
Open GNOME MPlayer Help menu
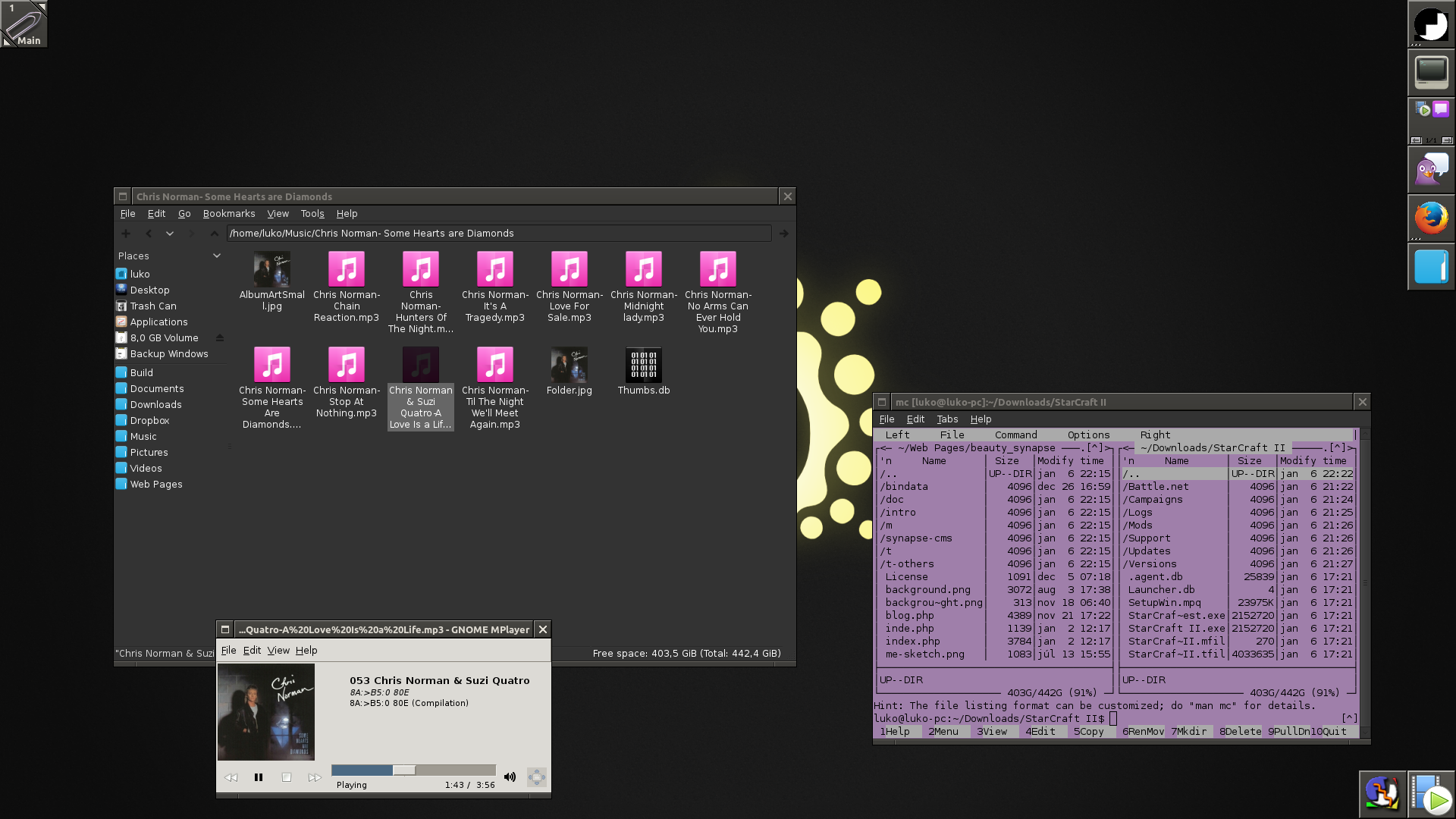pyautogui.click(x=306, y=651)
